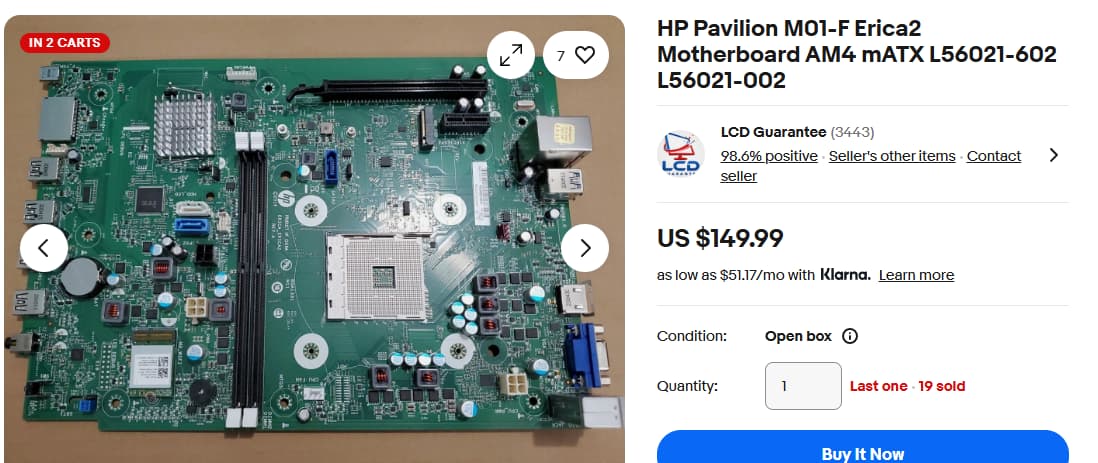Advance to the next product image
Screen dimensions: 1098x463
585,248
